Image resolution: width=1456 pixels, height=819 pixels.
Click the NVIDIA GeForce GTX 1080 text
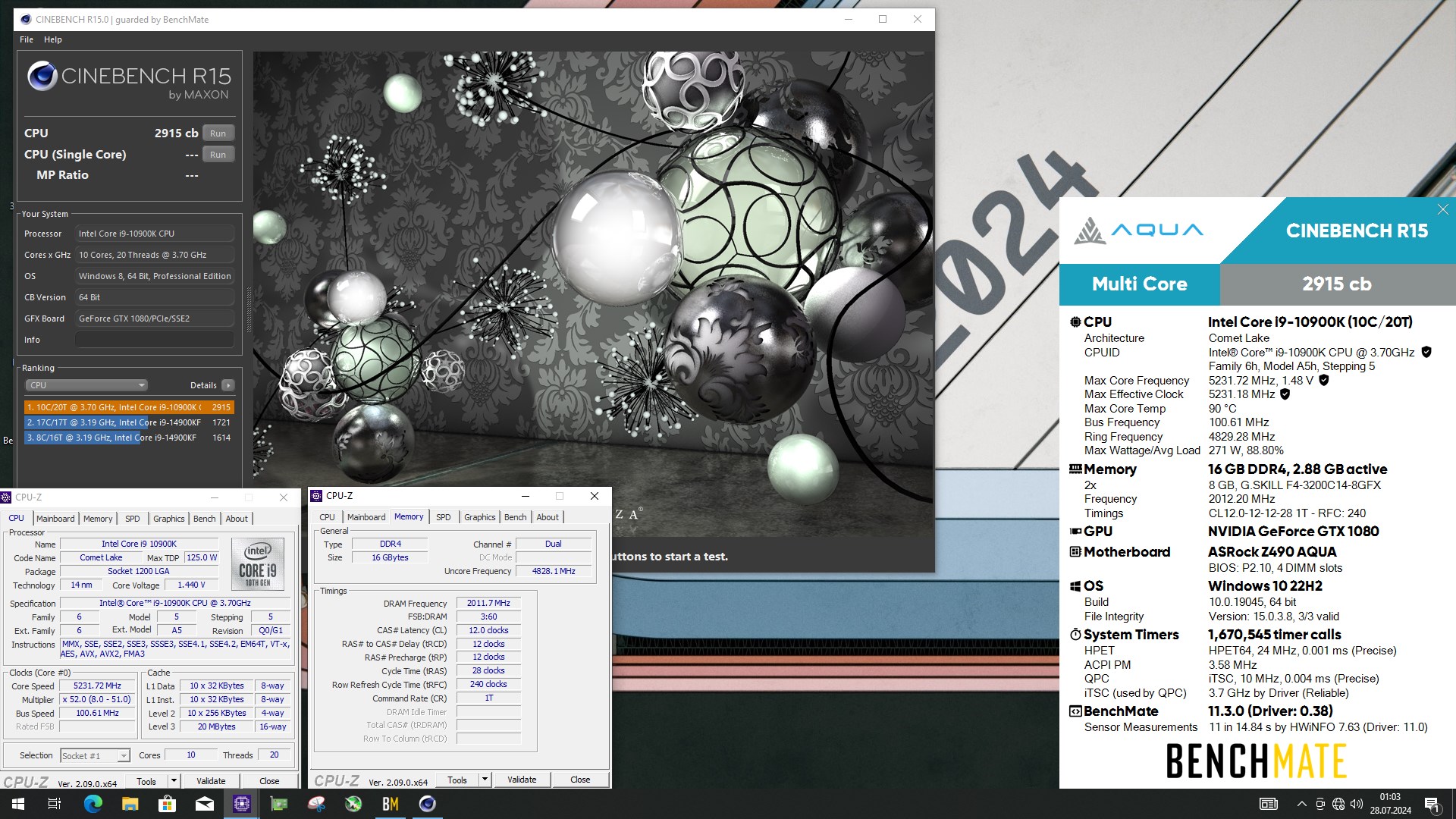[x=1293, y=531]
